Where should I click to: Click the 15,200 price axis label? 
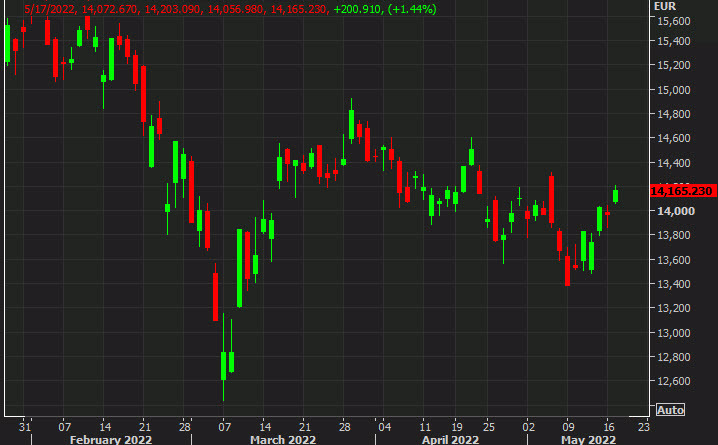[x=674, y=65]
